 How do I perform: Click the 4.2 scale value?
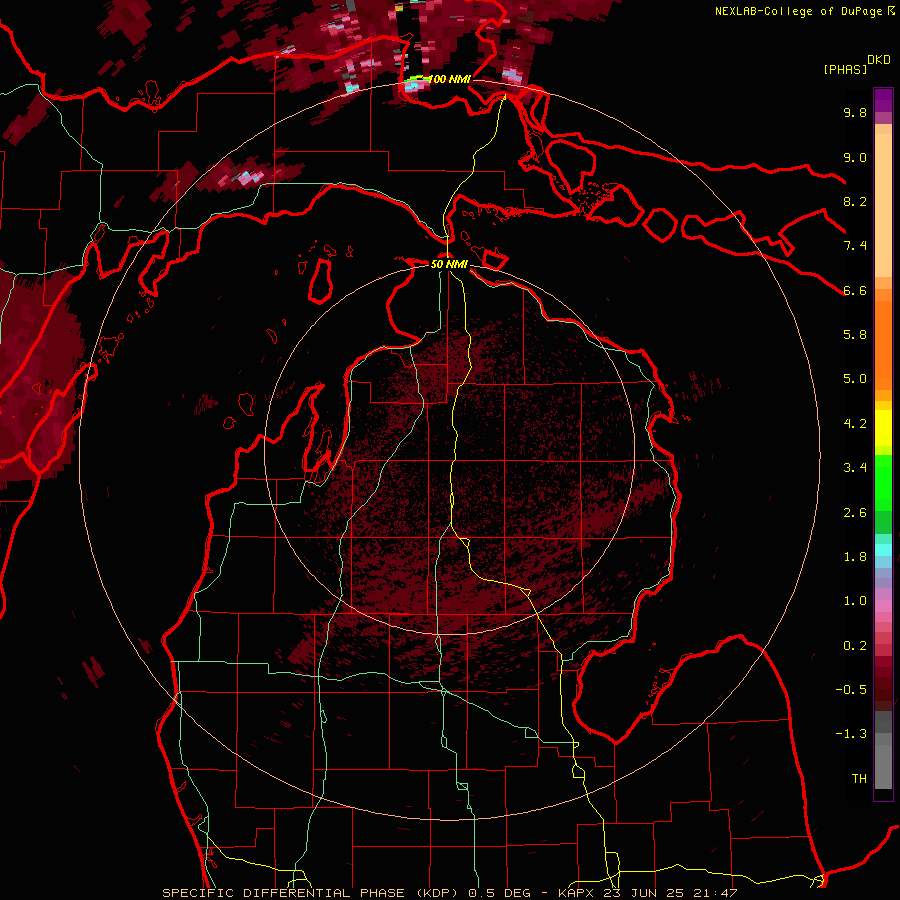coord(855,424)
